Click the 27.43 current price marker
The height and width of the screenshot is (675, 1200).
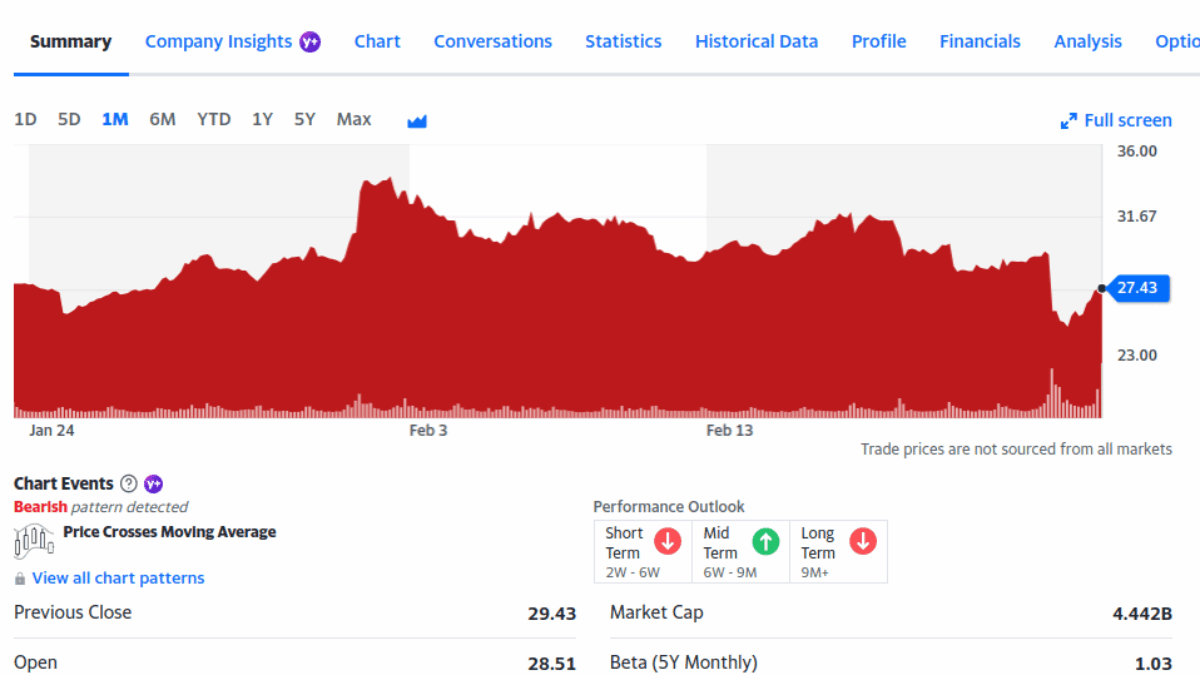1137,288
